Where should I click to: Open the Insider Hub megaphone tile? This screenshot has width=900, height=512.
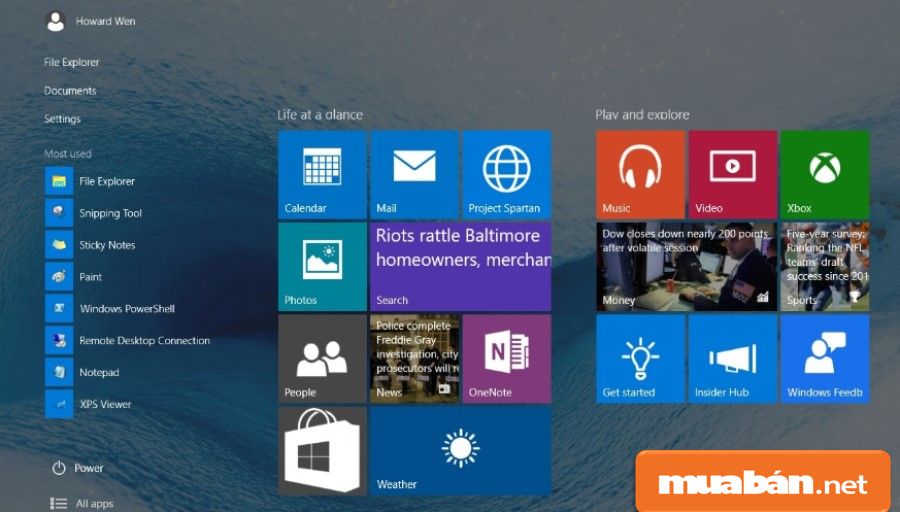[x=733, y=359]
